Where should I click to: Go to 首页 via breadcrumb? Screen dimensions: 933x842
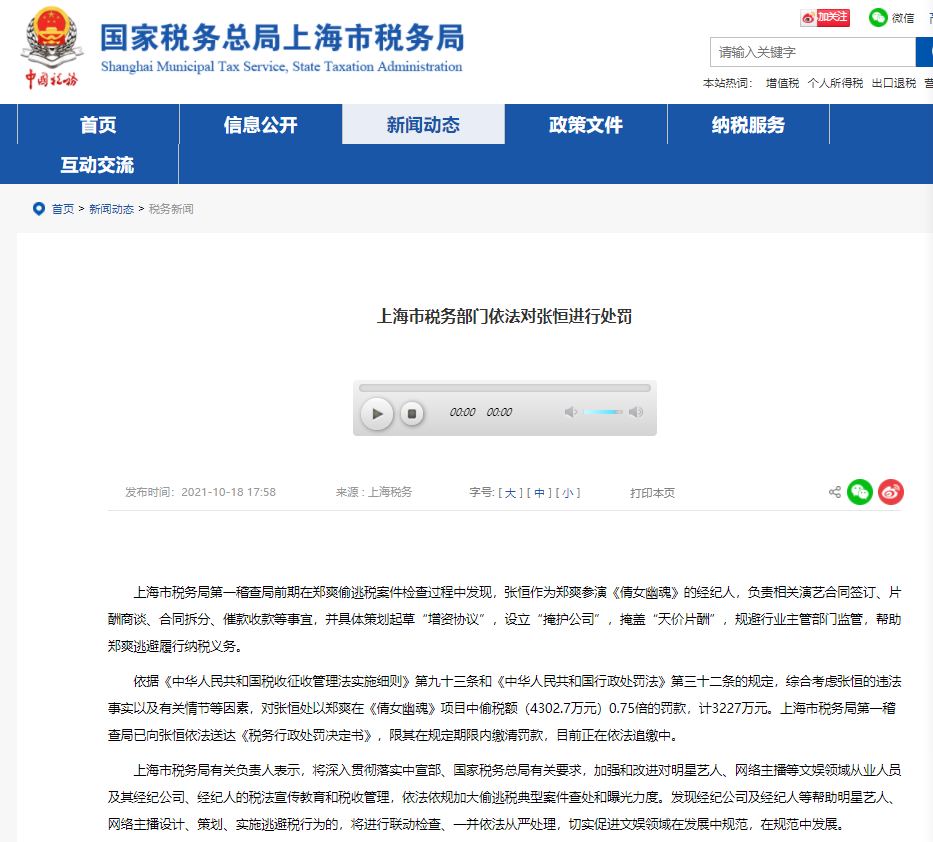62,209
